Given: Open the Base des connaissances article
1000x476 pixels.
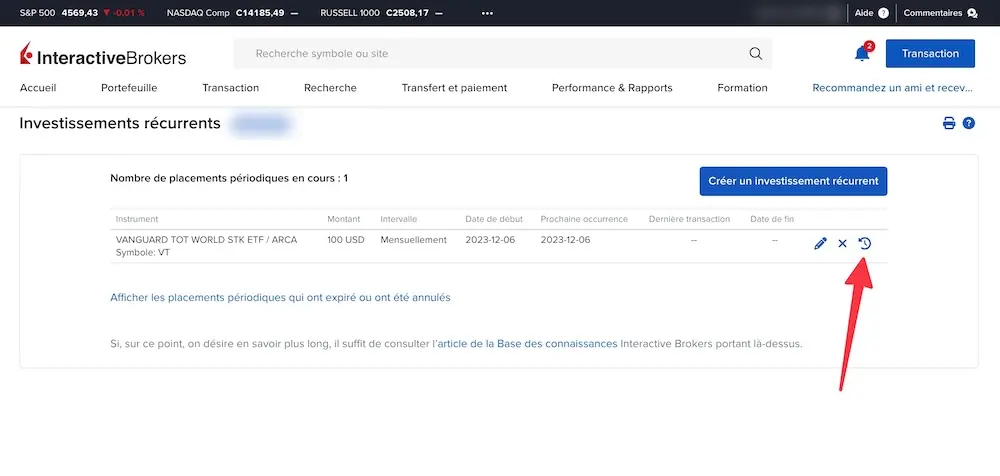Looking at the screenshot, I should pyautogui.click(x=527, y=344).
